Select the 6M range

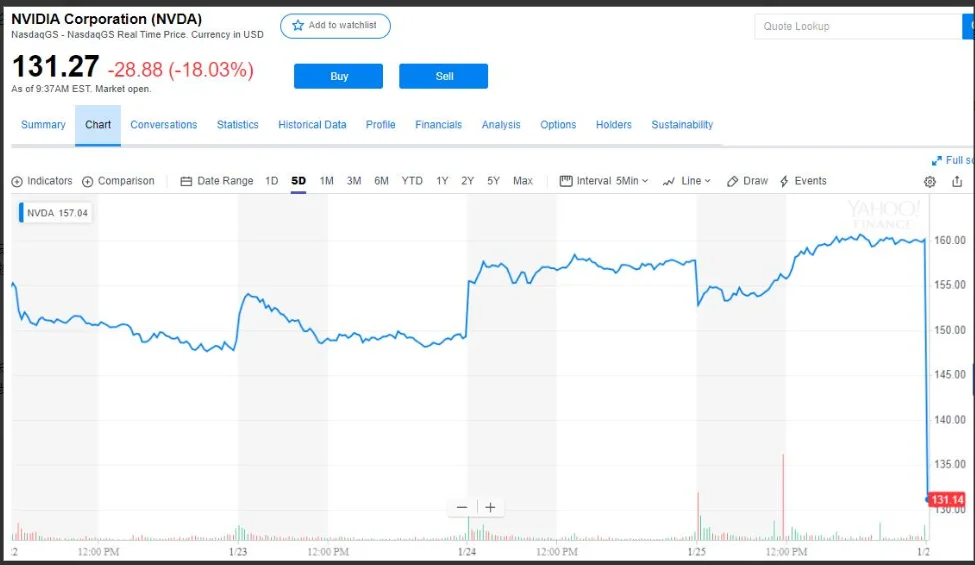point(381,181)
